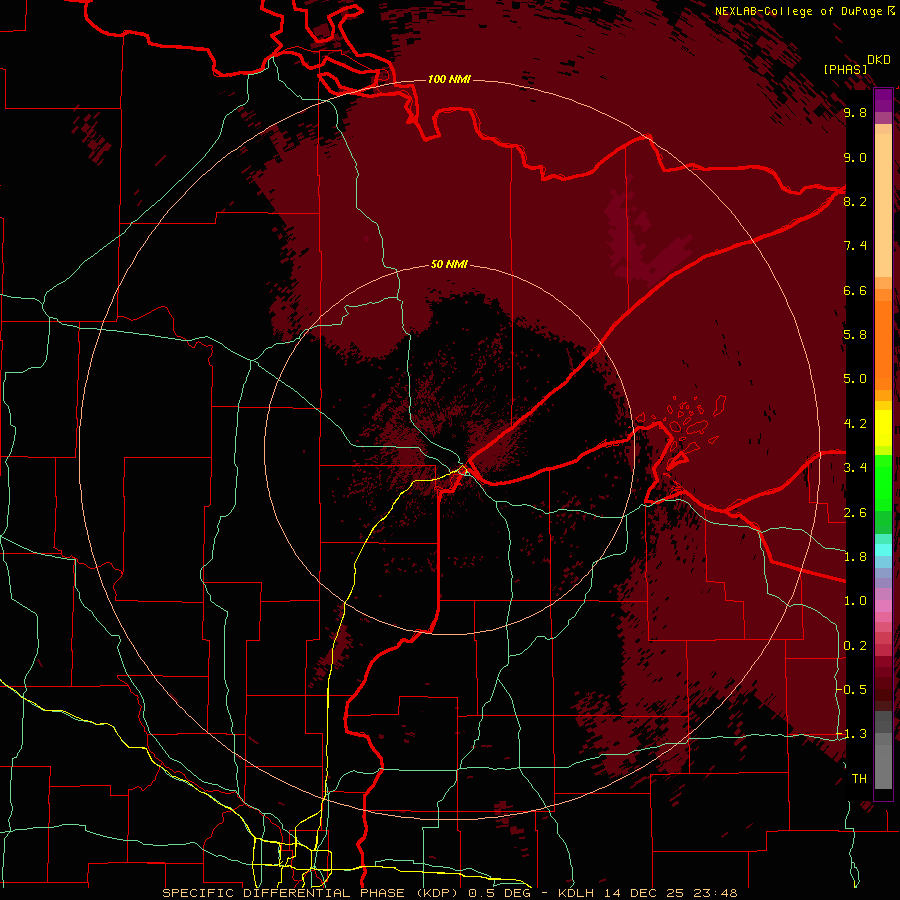The image size is (900, 900).
Task: Click the NEXLAB-College of DuPage credit text
Action: pos(798,11)
